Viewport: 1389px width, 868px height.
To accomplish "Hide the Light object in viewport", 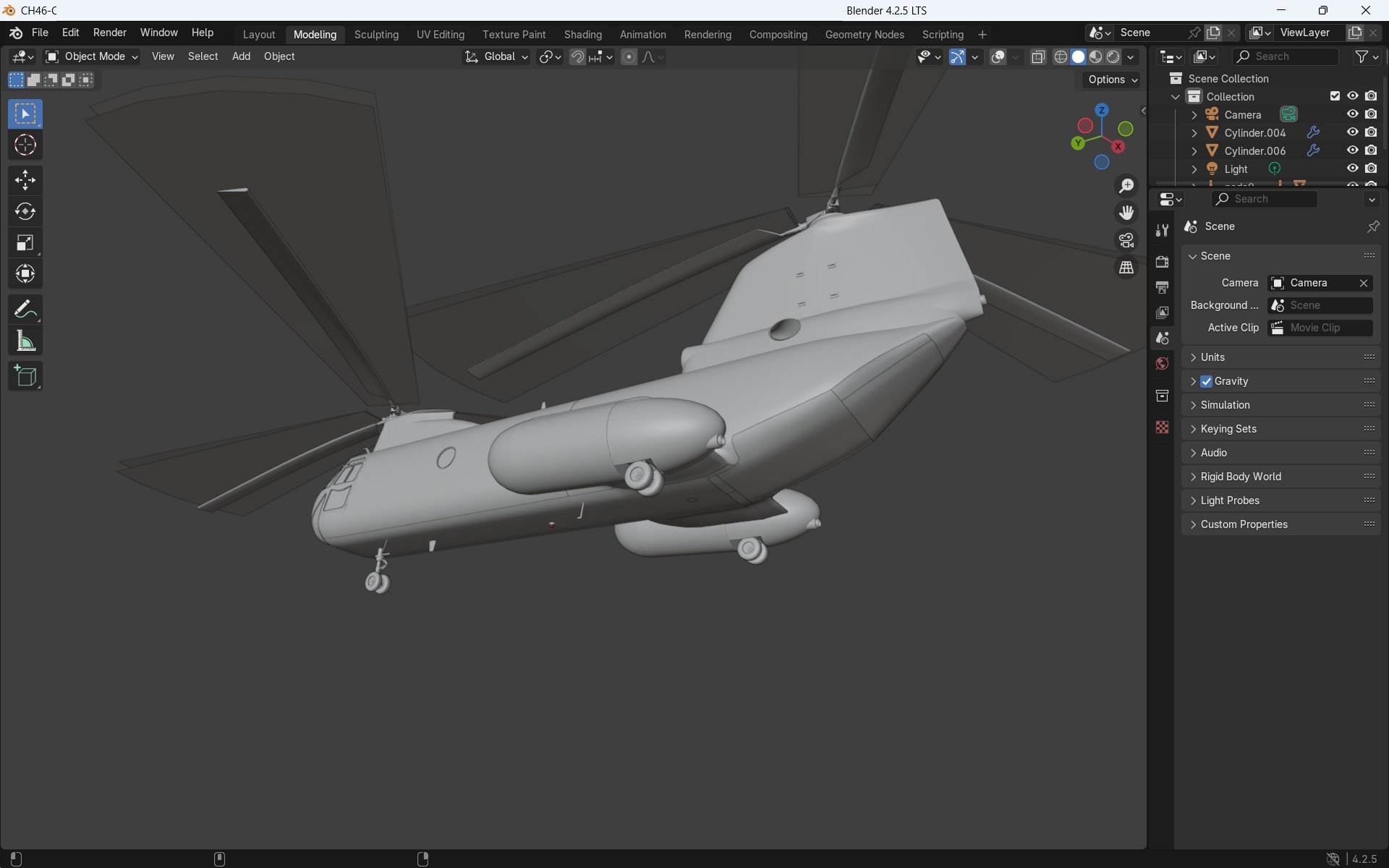I will click(1353, 169).
